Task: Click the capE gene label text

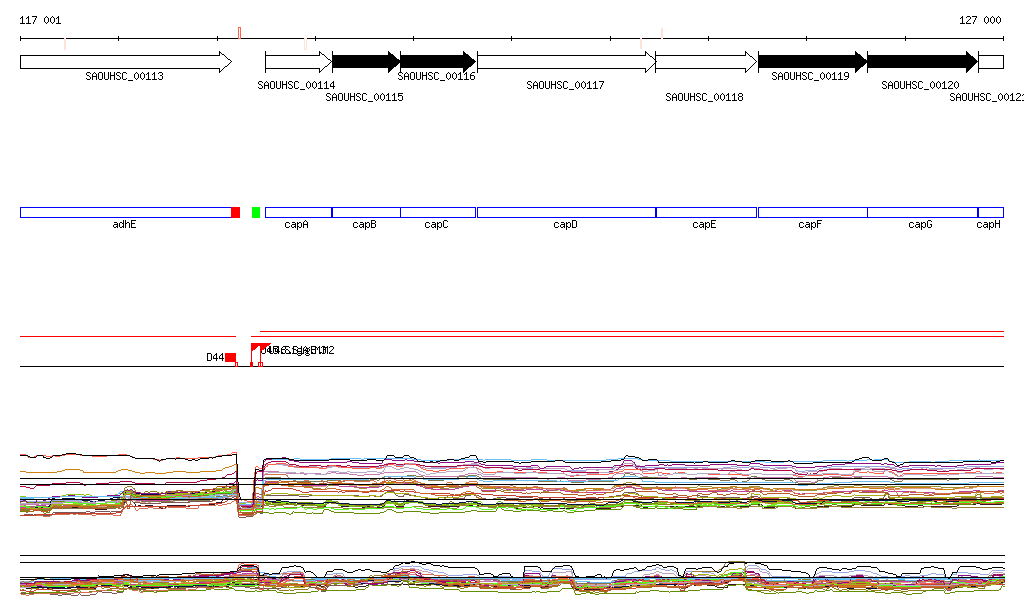Action: (704, 225)
